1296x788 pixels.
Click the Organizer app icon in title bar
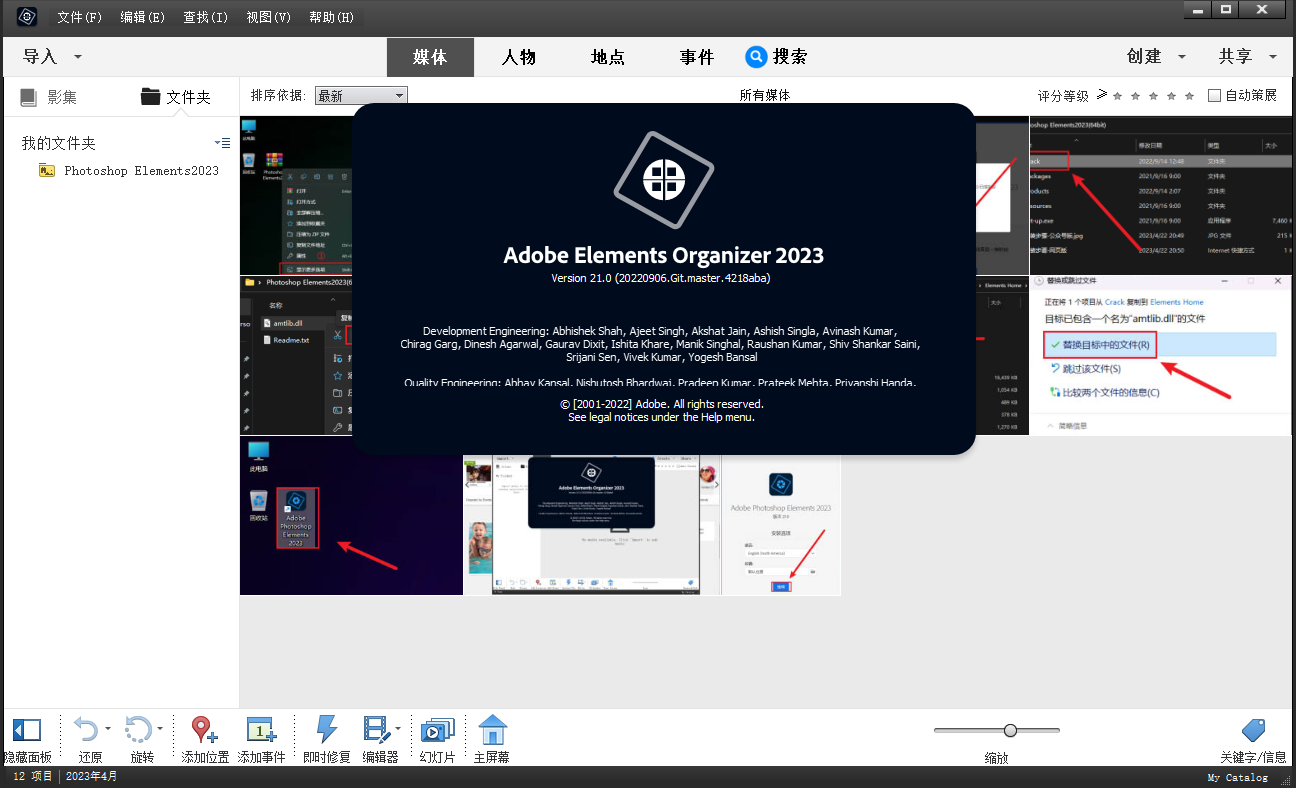28,16
